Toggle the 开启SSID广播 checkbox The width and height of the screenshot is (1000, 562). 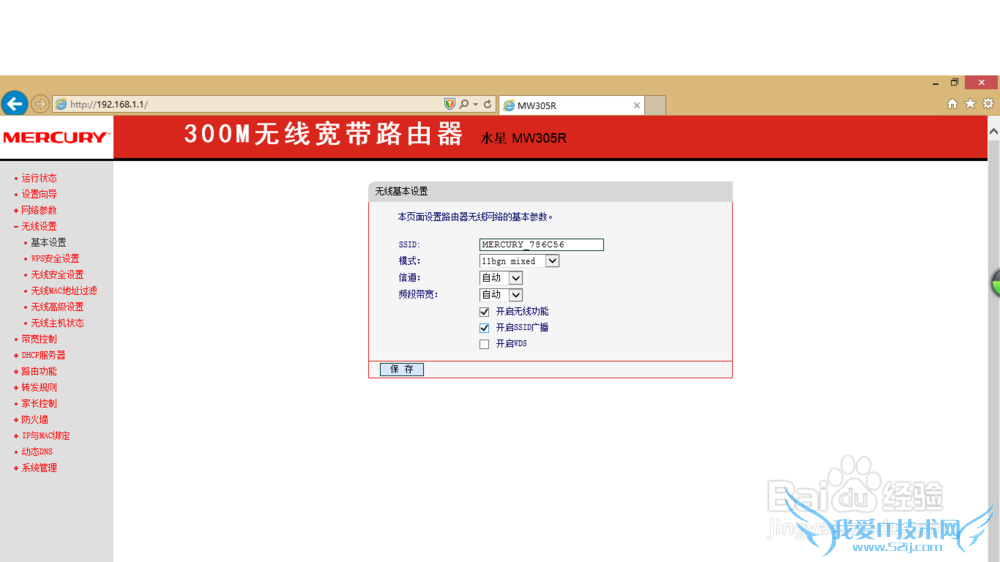[484, 327]
